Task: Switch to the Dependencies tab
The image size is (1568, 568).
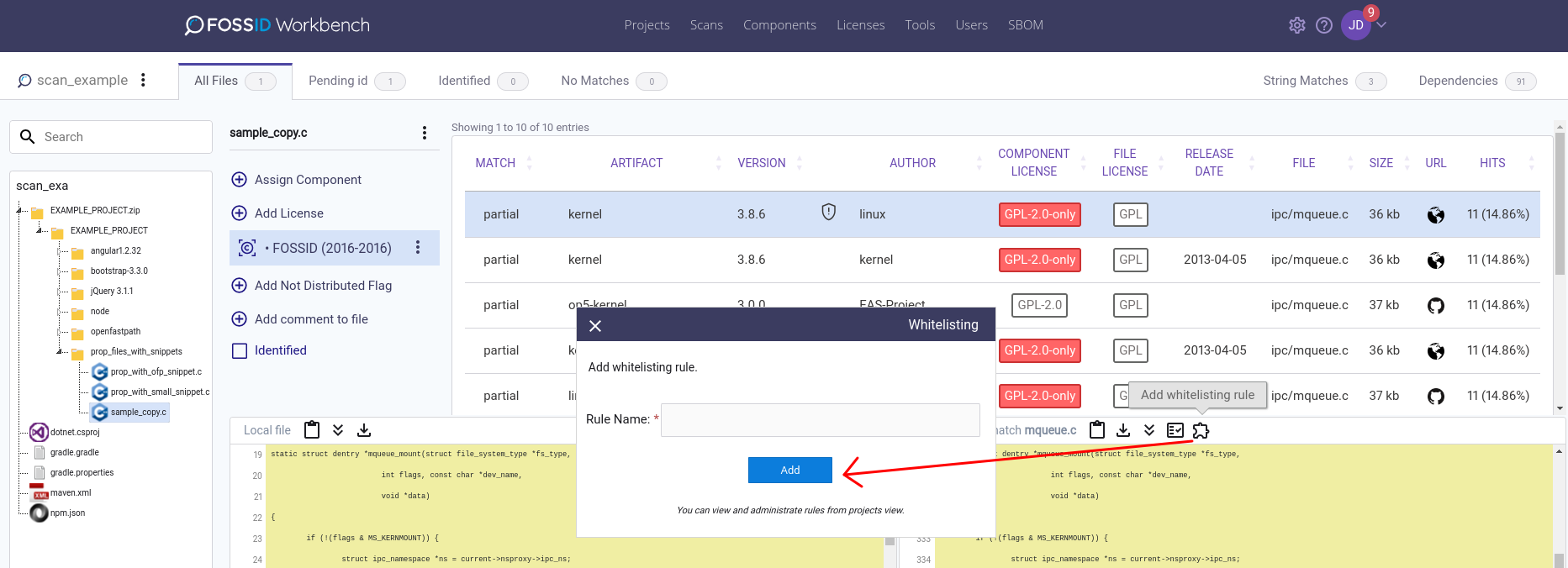Action: 1477,81
